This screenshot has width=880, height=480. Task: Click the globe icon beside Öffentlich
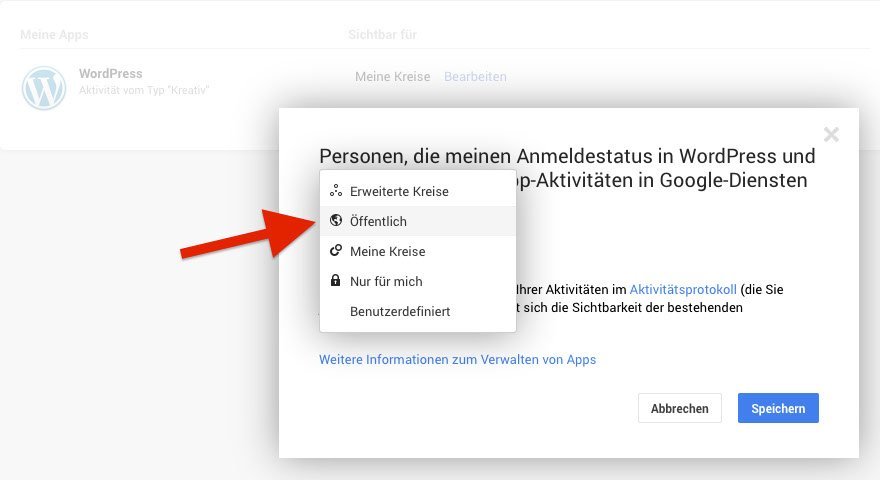tap(336, 220)
